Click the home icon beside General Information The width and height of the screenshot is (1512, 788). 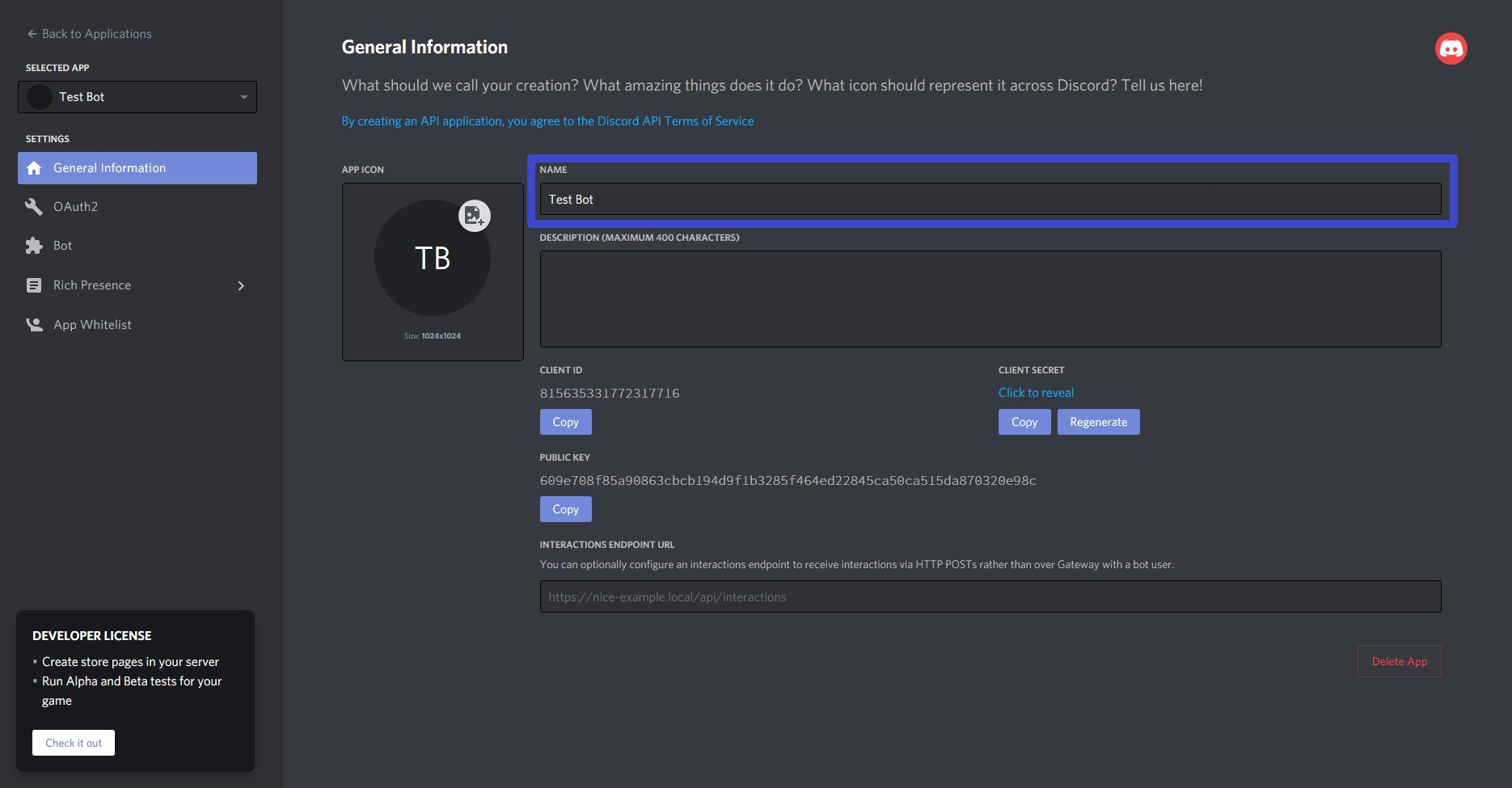[34, 168]
